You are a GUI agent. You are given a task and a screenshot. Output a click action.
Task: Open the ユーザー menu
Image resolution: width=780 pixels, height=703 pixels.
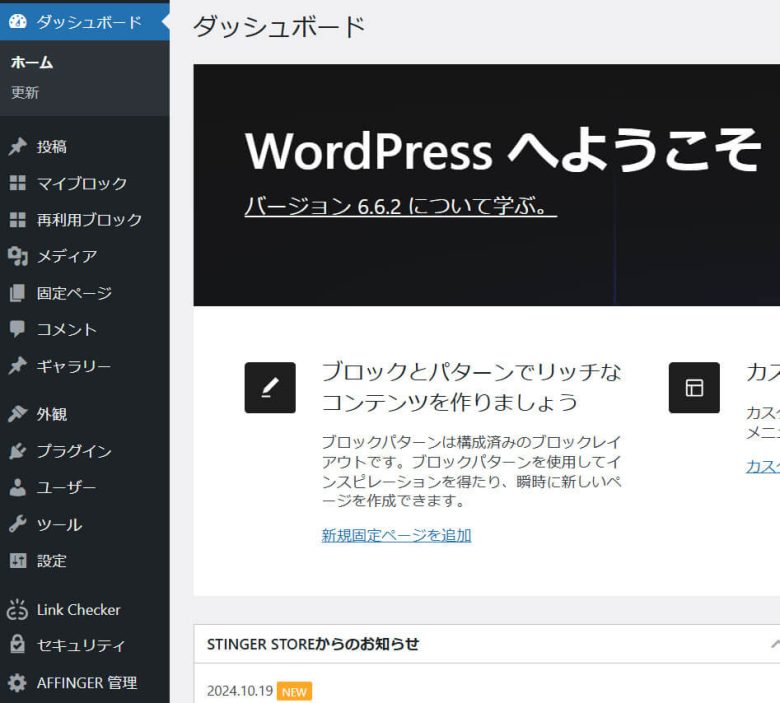pos(66,488)
